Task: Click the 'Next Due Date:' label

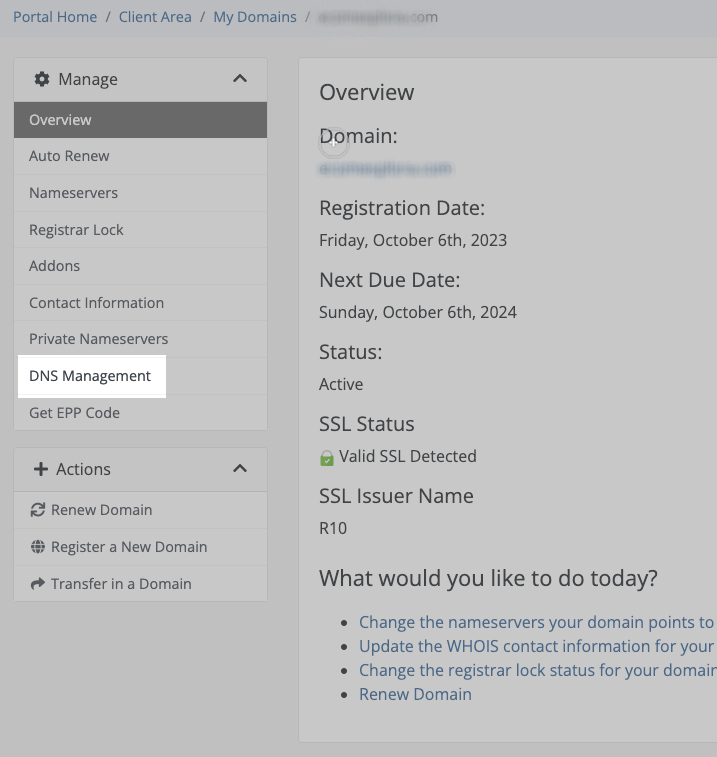Action: coord(390,280)
